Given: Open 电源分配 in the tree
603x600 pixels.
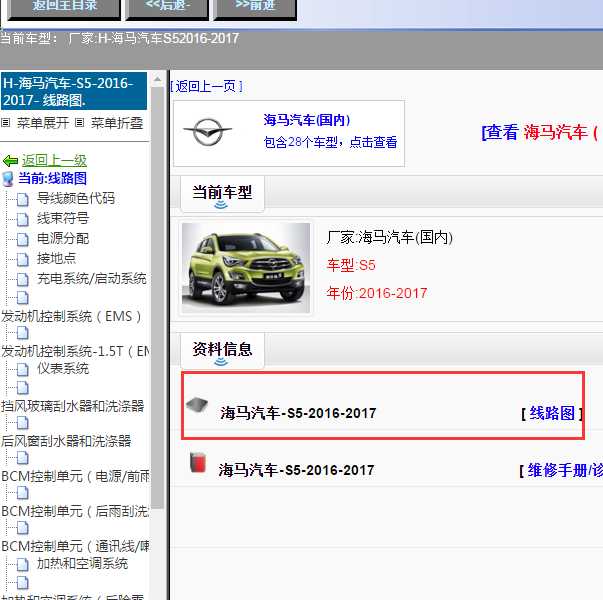Looking at the screenshot, I should point(63,238).
